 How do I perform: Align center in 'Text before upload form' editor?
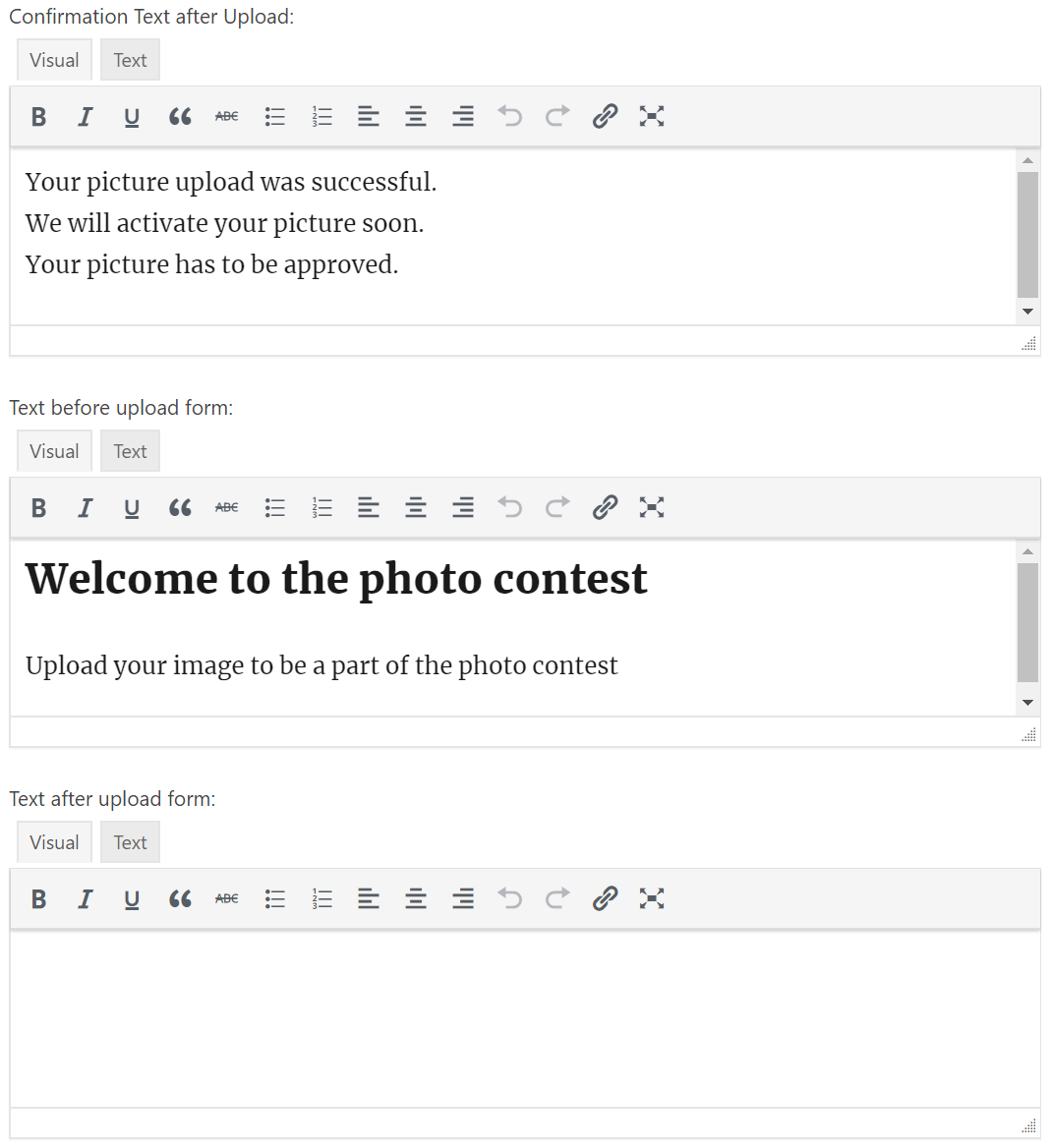[416, 507]
